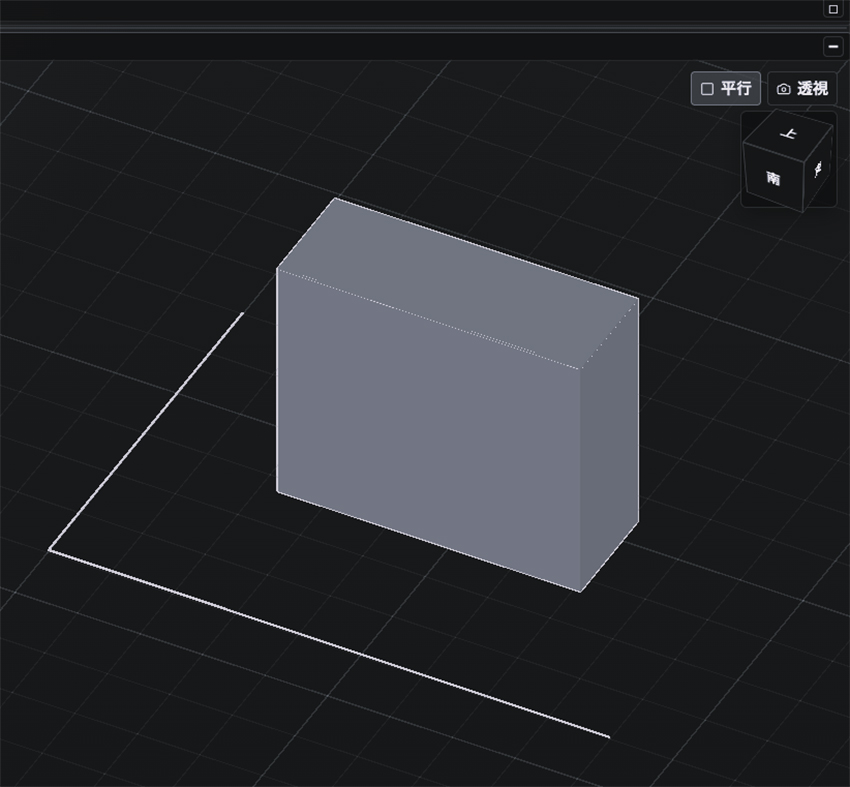Switch to 平行 parallel projection view
Screen dimensions: 850x787
(x=725, y=88)
